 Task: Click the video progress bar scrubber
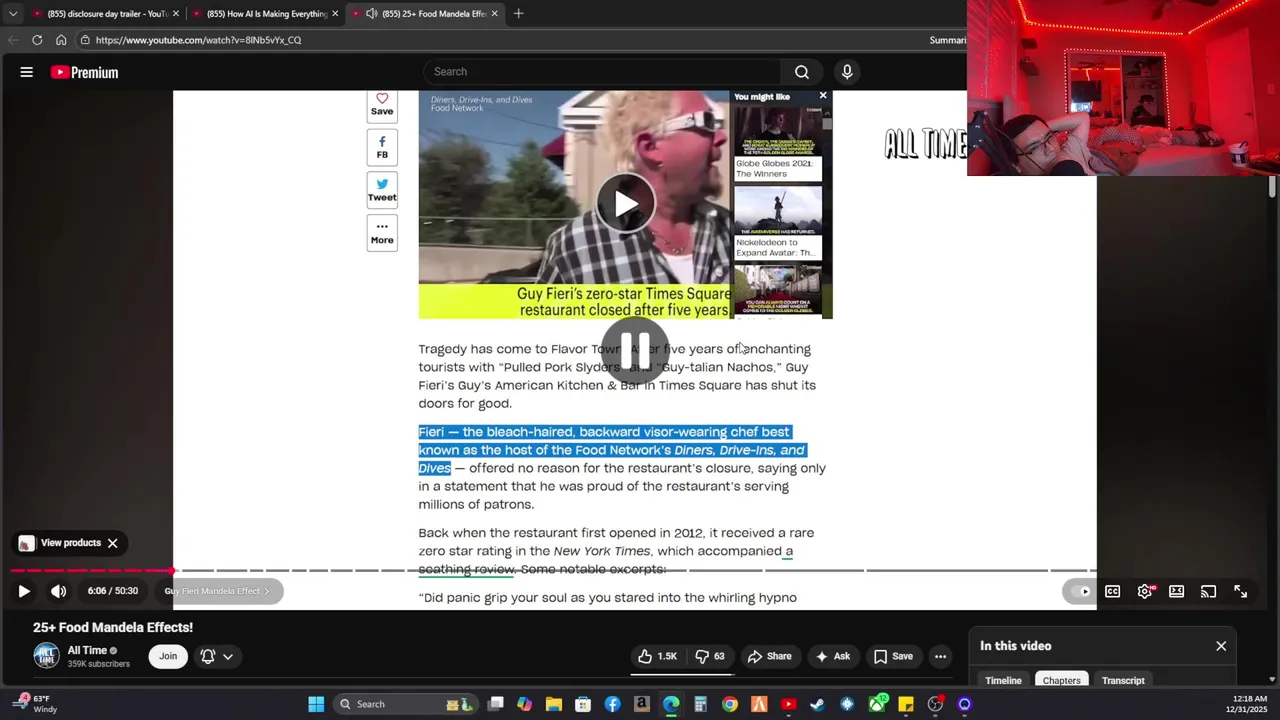click(172, 571)
